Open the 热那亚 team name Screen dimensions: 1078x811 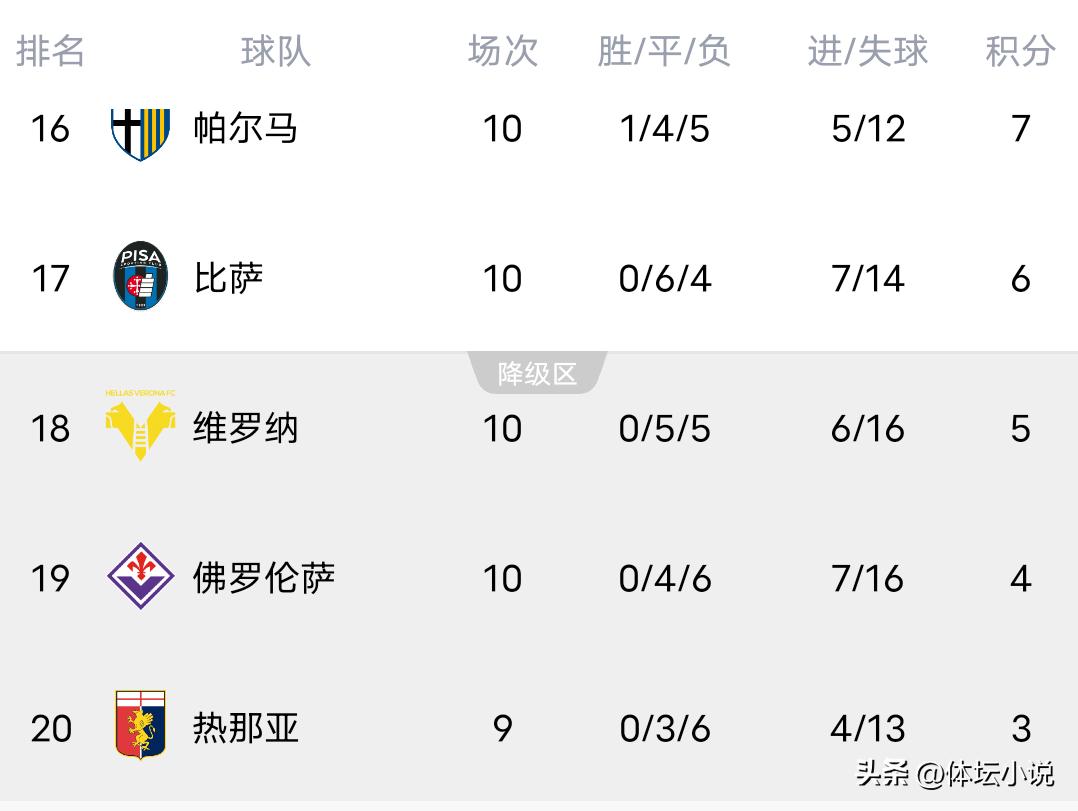(245, 728)
